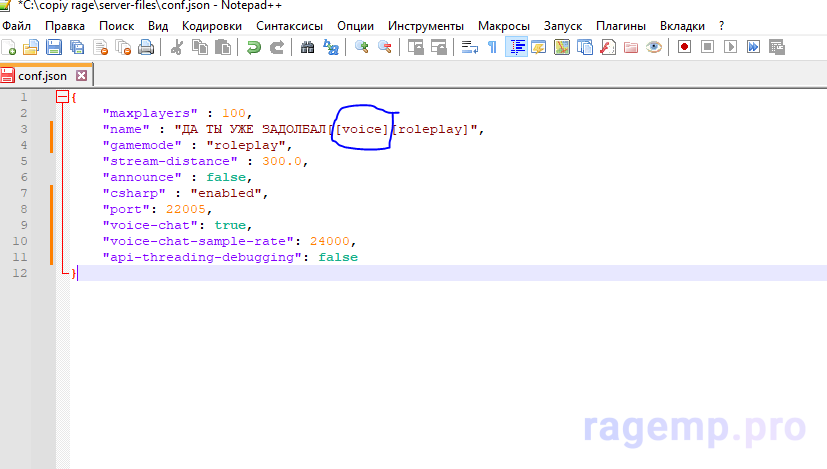Click the Print toolbar icon
The width and height of the screenshot is (827, 469).
146,46
